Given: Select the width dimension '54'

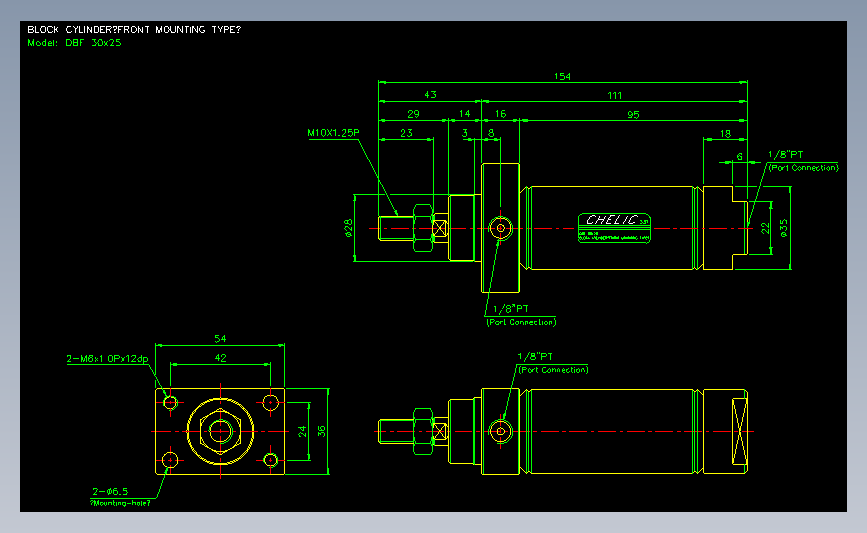Looking at the screenshot, I should pyautogui.click(x=220, y=338).
